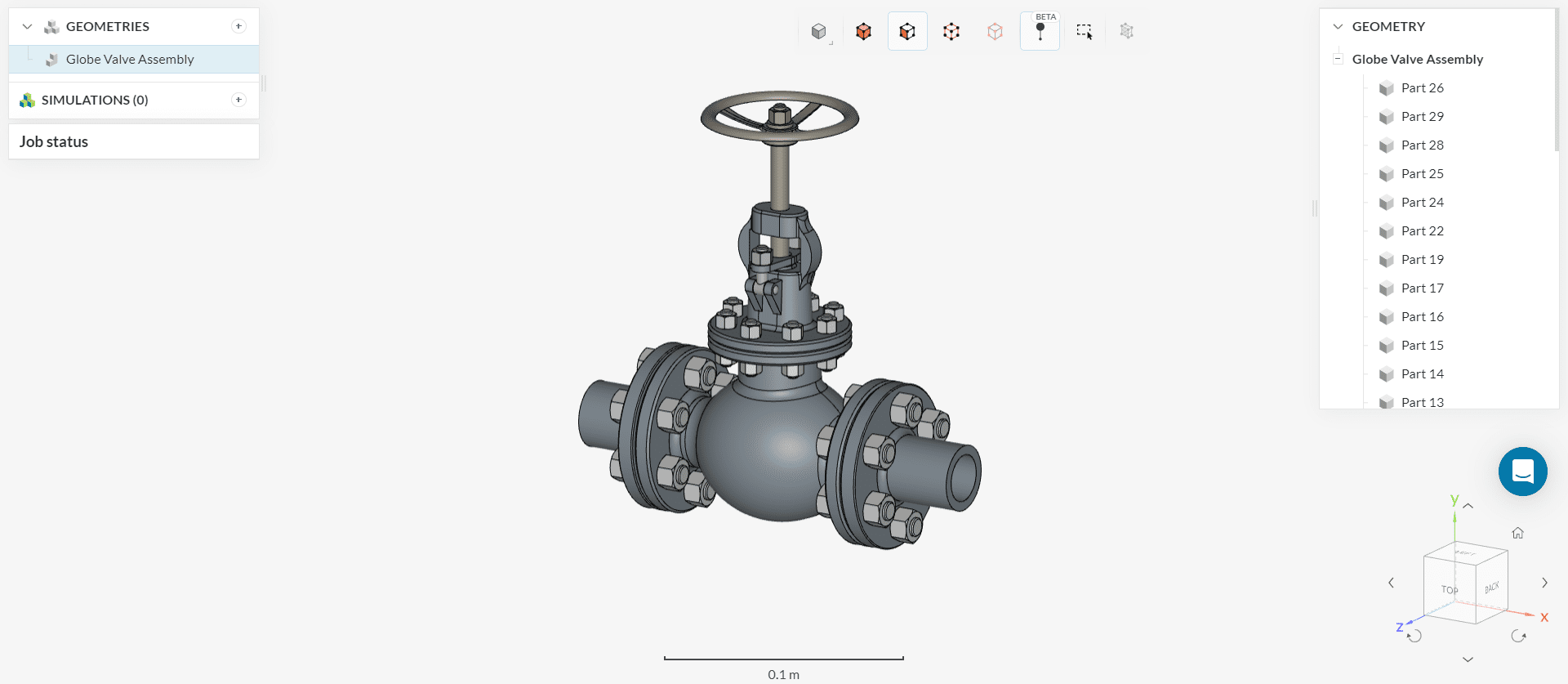Viewport: 1568px width, 684px height.
Task: Rotate view counterclockwise using the arrow
Action: click(1415, 636)
